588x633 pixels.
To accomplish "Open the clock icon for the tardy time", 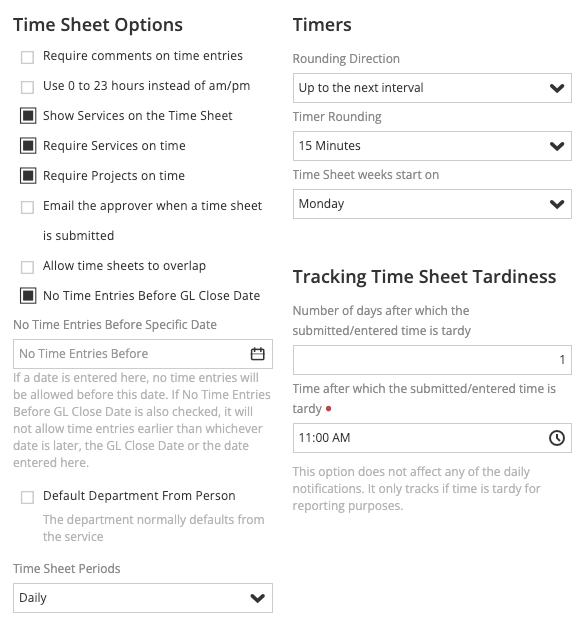I will (x=557, y=438).
